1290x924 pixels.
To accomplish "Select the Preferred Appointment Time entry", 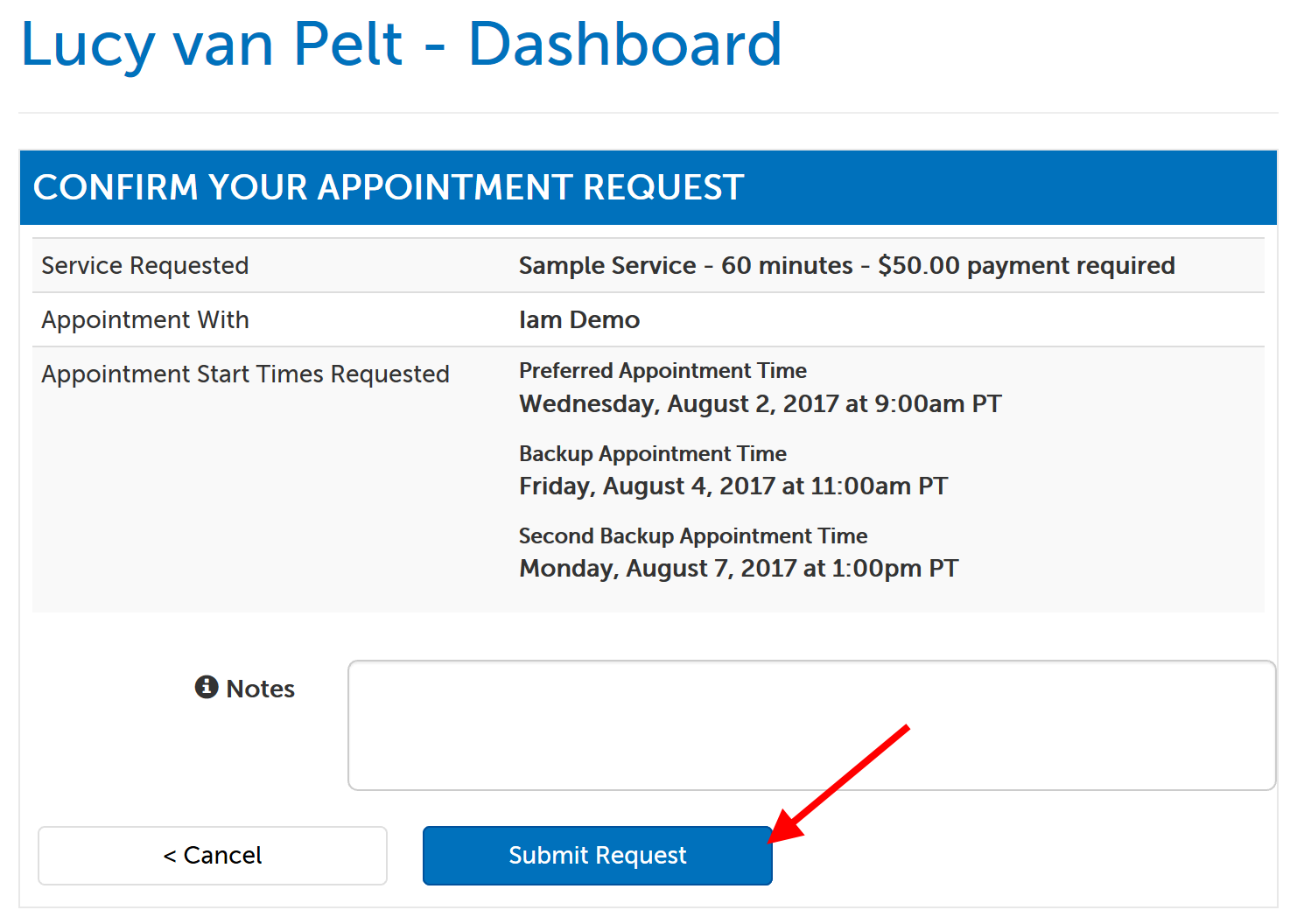I will 663,370.
